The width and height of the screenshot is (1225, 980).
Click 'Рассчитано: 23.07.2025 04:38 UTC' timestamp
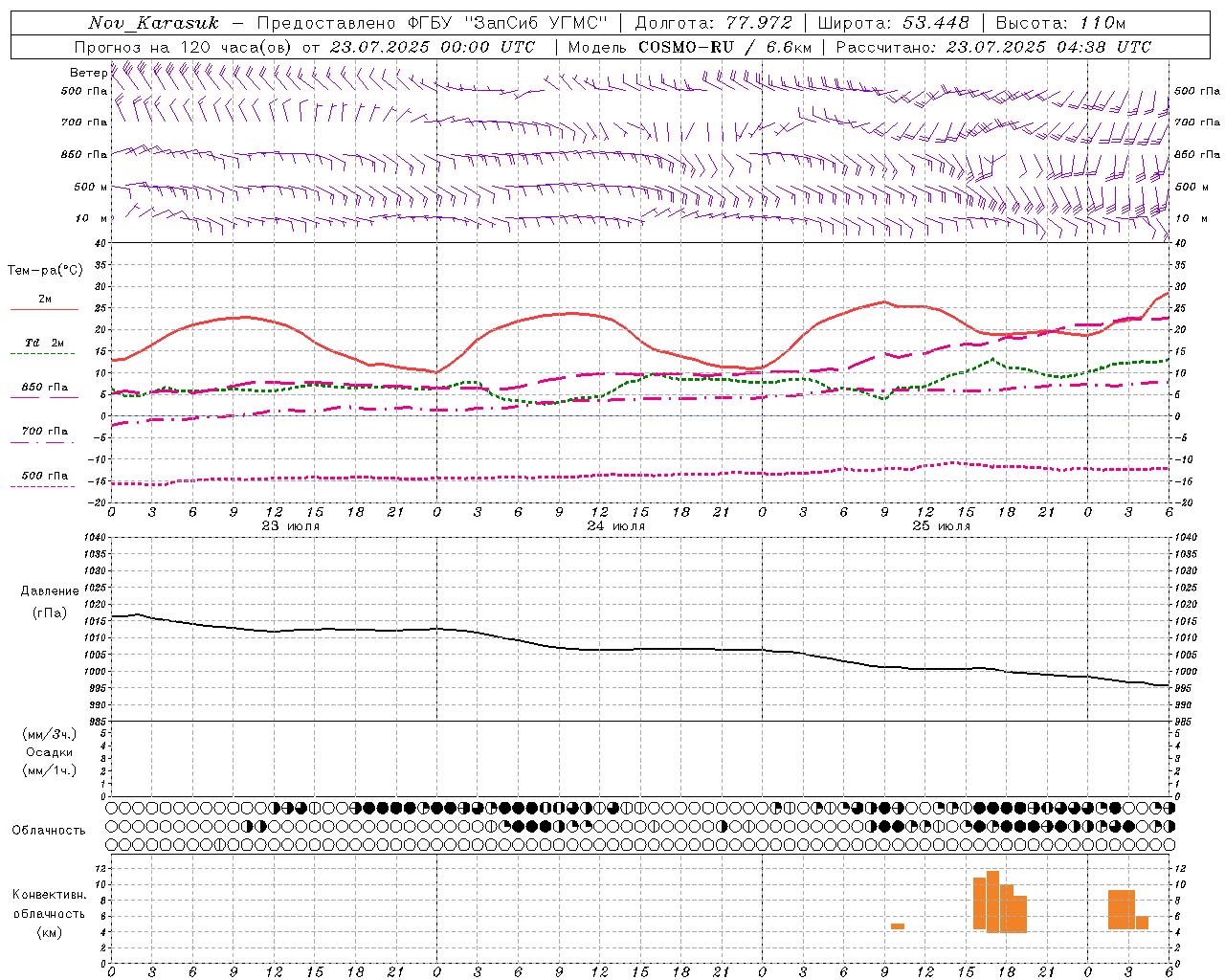point(993,47)
